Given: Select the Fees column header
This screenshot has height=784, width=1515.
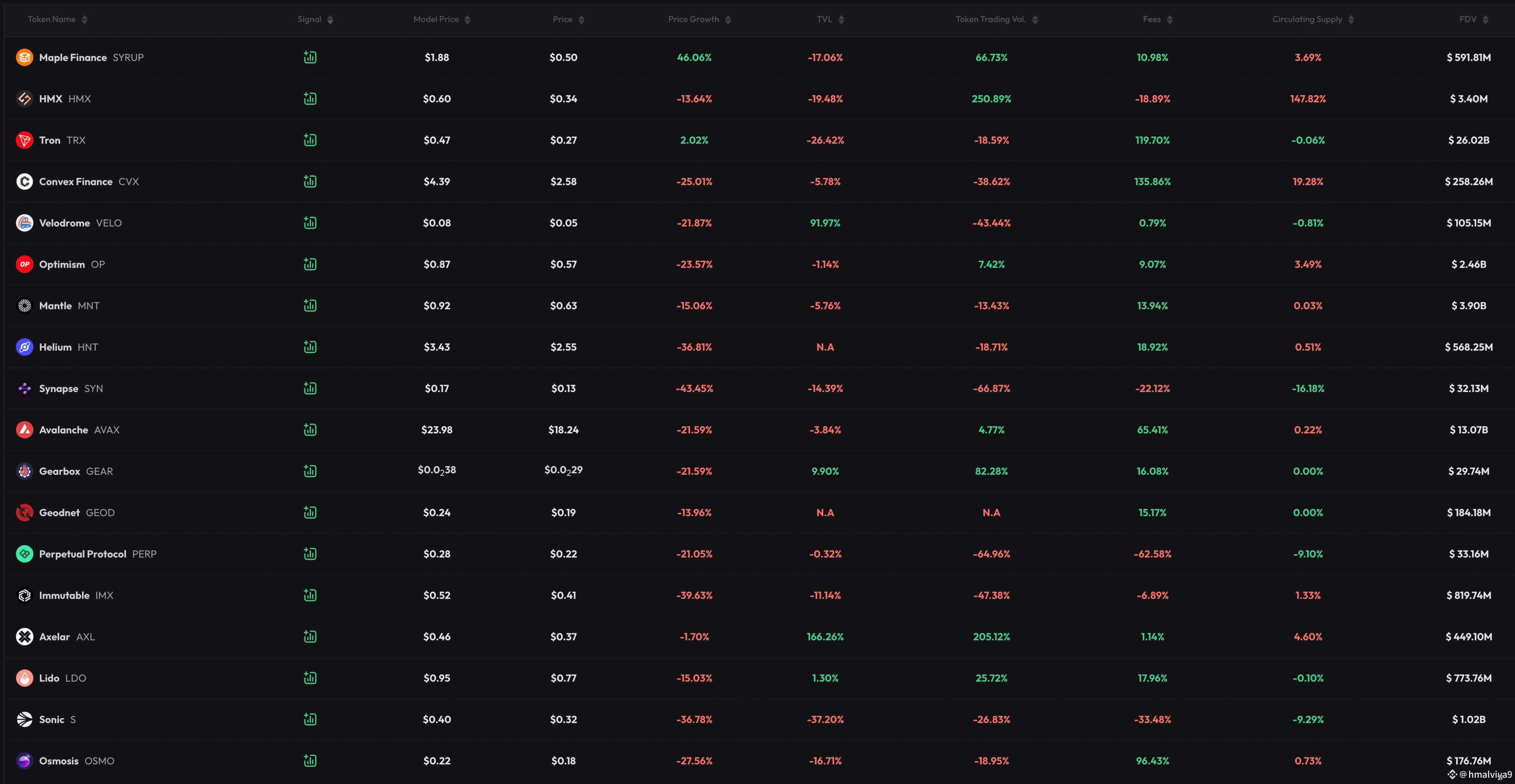Looking at the screenshot, I should [1151, 19].
